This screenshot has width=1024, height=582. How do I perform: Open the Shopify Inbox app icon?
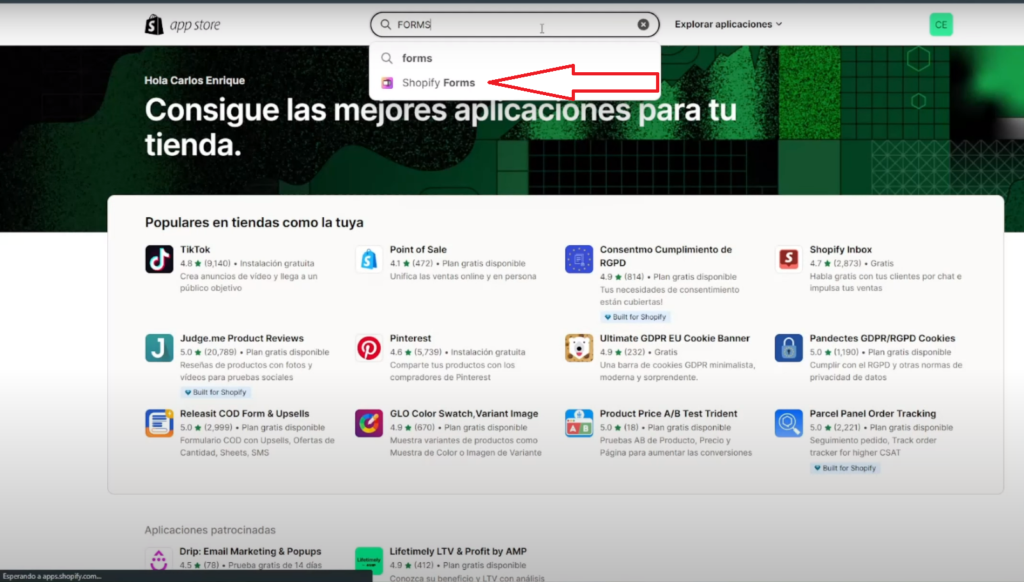[788, 259]
